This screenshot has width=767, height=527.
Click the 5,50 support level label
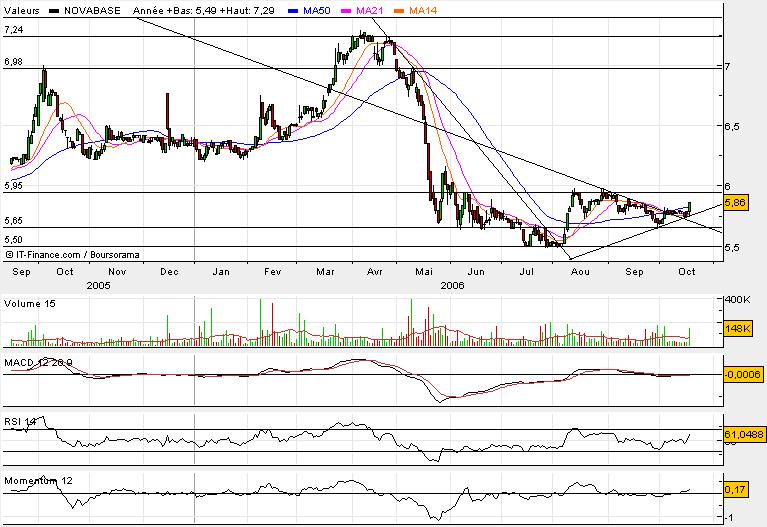pos(13,240)
